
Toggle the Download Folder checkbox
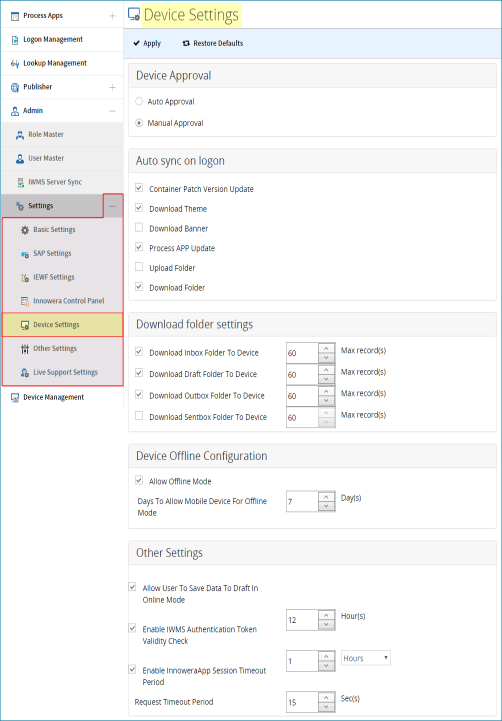pos(139,287)
